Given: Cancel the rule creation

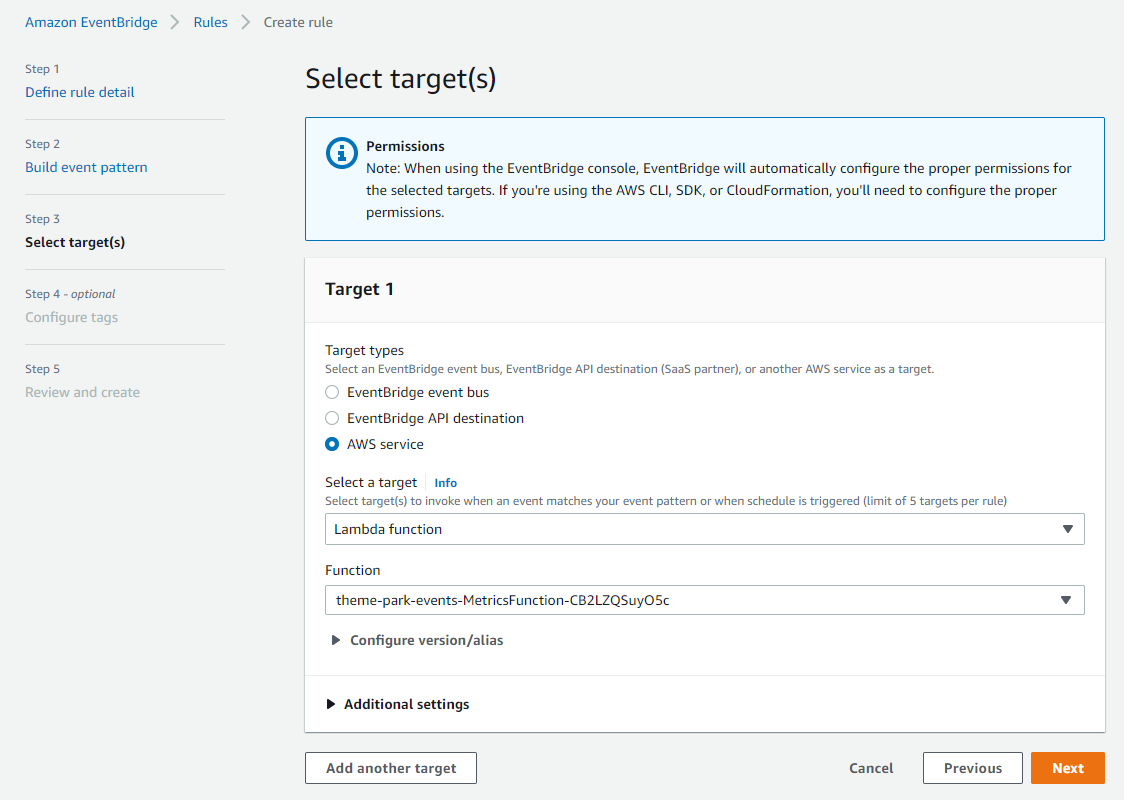Looking at the screenshot, I should point(871,768).
